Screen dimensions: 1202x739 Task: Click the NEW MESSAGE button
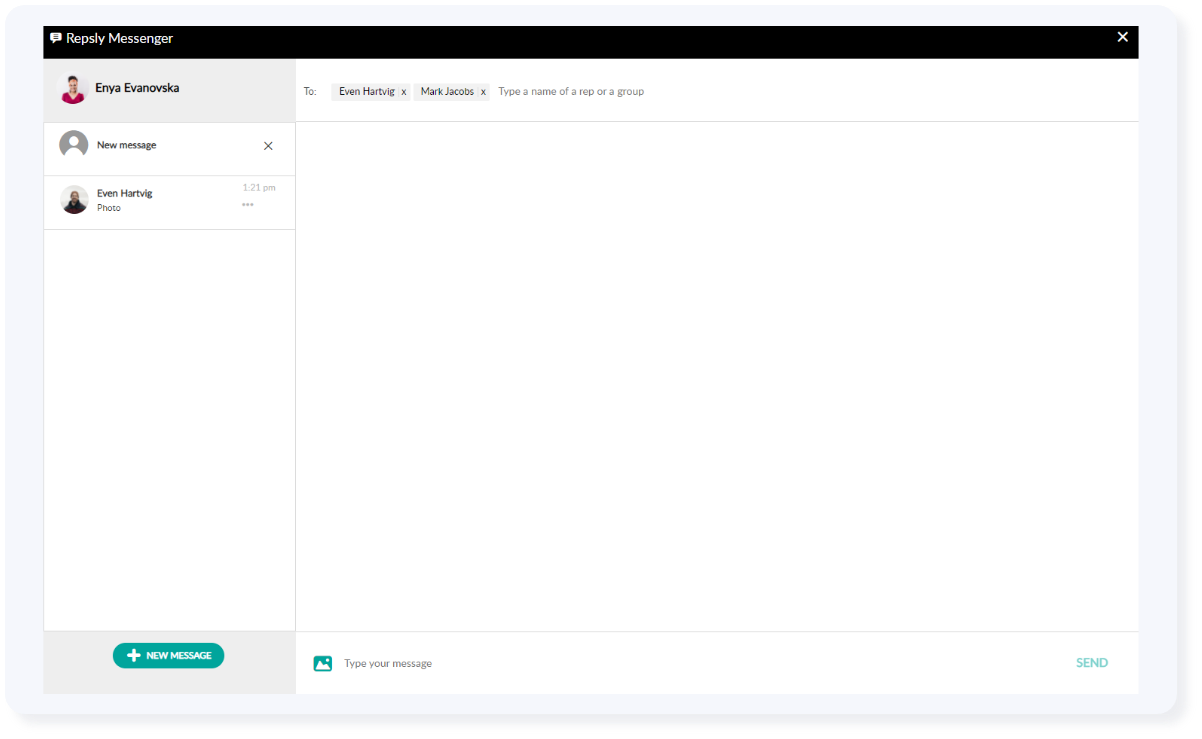point(168,655)
